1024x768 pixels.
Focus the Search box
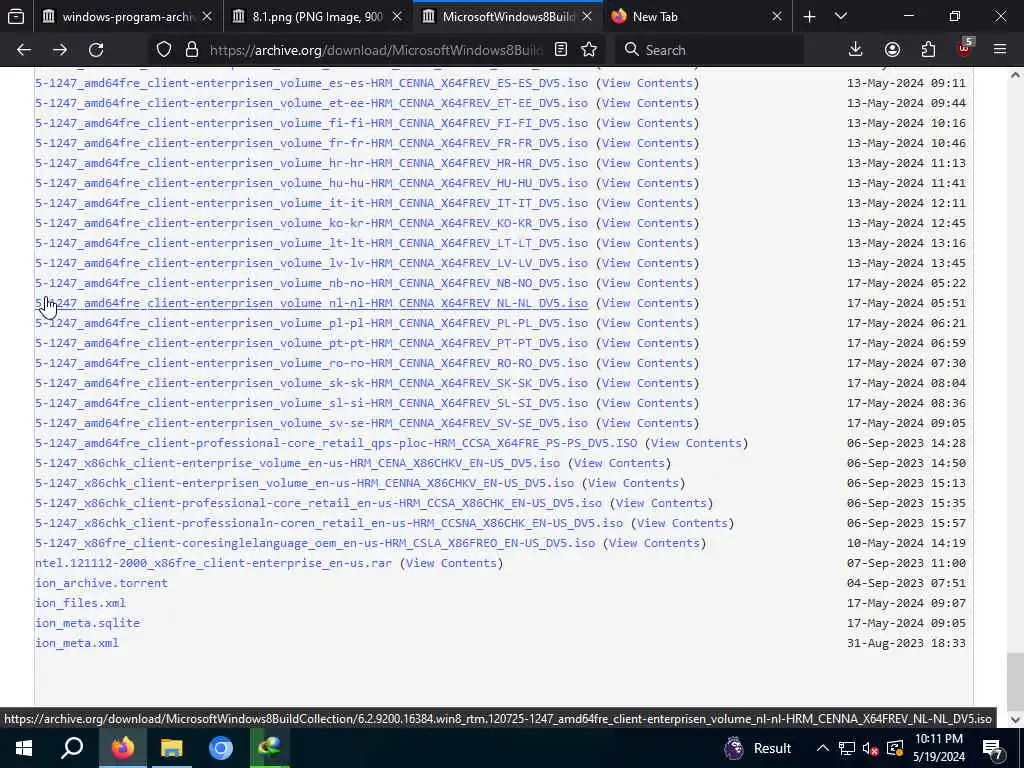coord(709,50)
